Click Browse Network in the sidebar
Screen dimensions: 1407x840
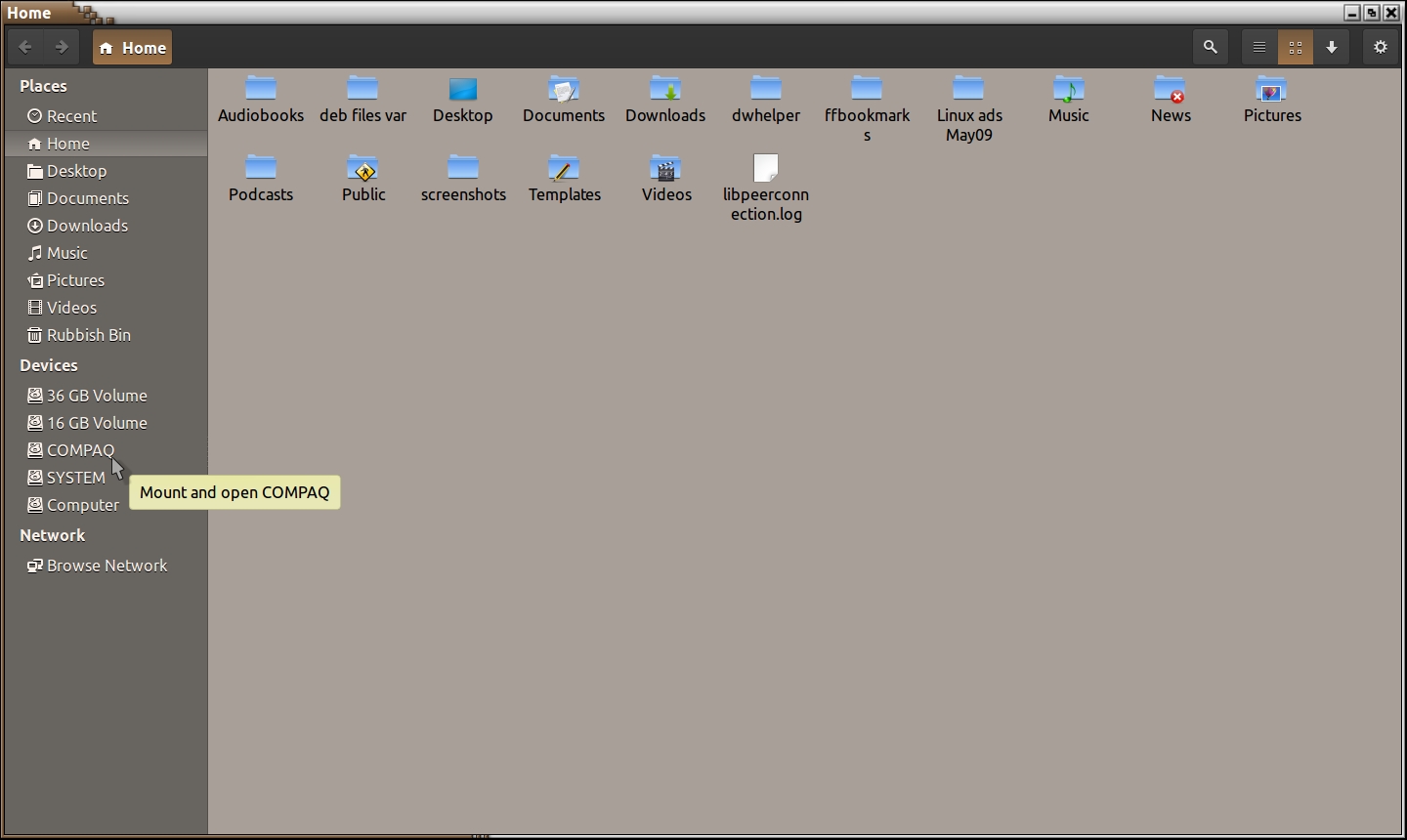click(x=107, y=566)
